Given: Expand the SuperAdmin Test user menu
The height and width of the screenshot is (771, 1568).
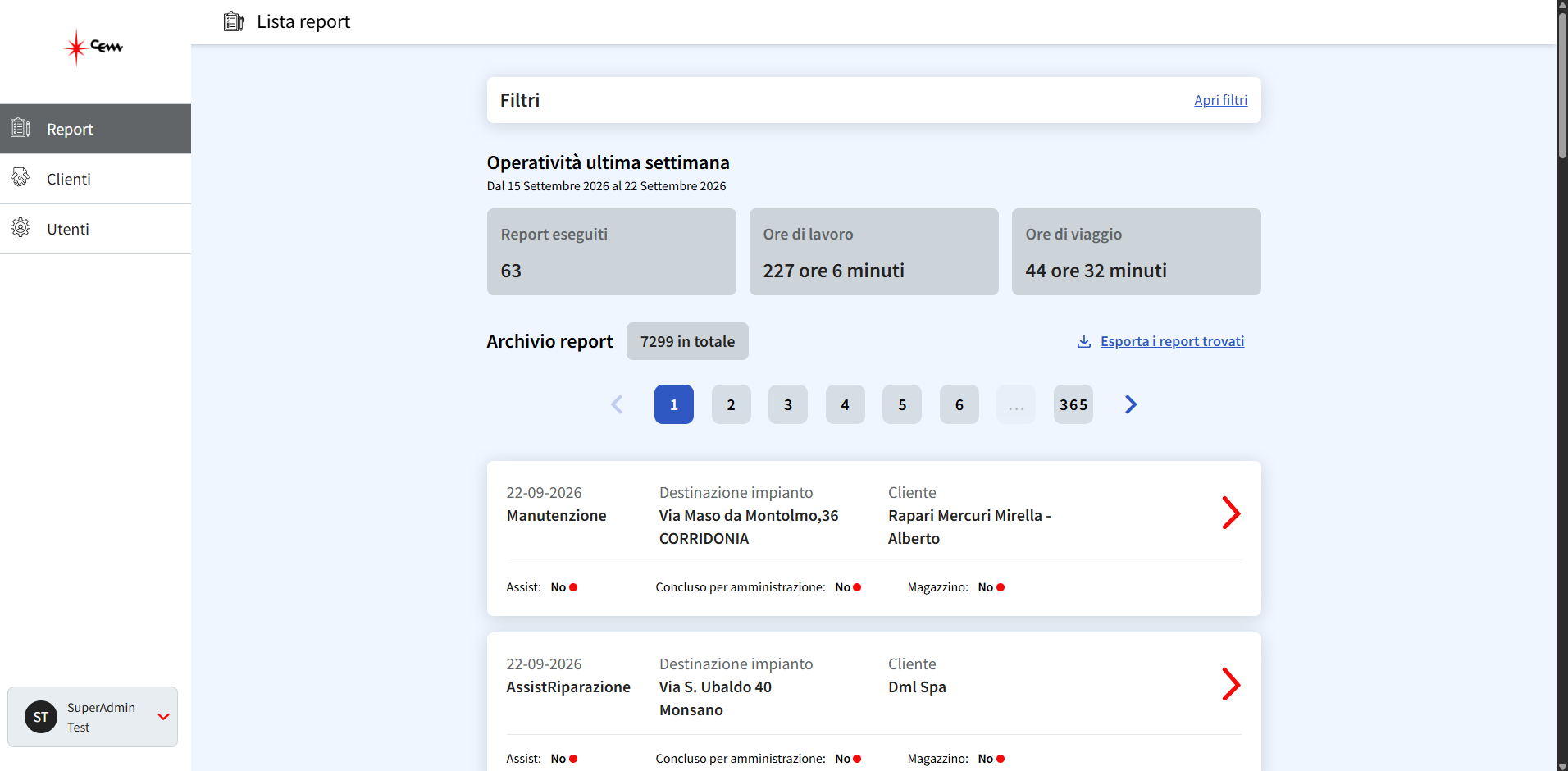Looking at the screenshot, I should [163, 717].
